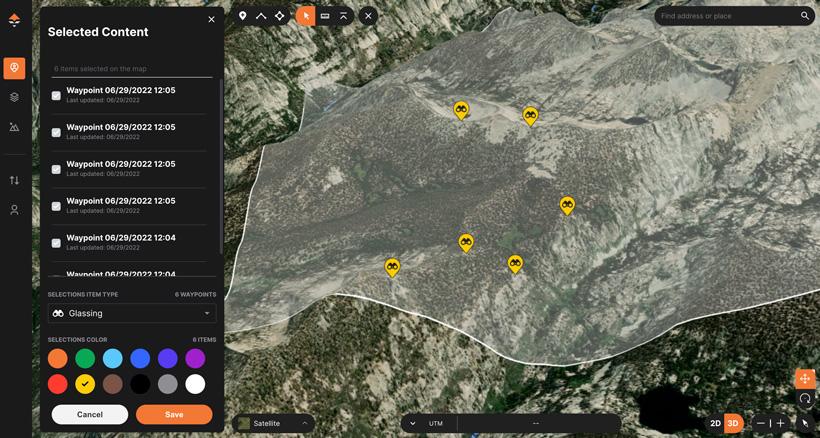Expand the UTM coordinate format chevron
Viewport: 820px width, 438px height.
tap(413, 423)
